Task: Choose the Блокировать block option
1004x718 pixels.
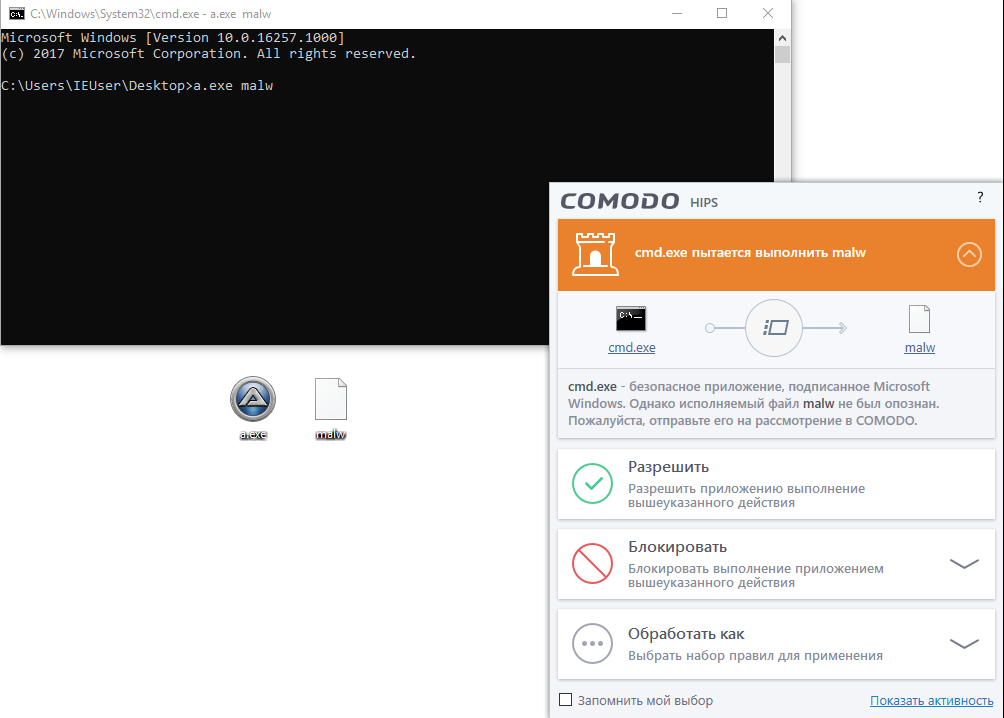Action: pyautogui.click(x=776, y=564)
